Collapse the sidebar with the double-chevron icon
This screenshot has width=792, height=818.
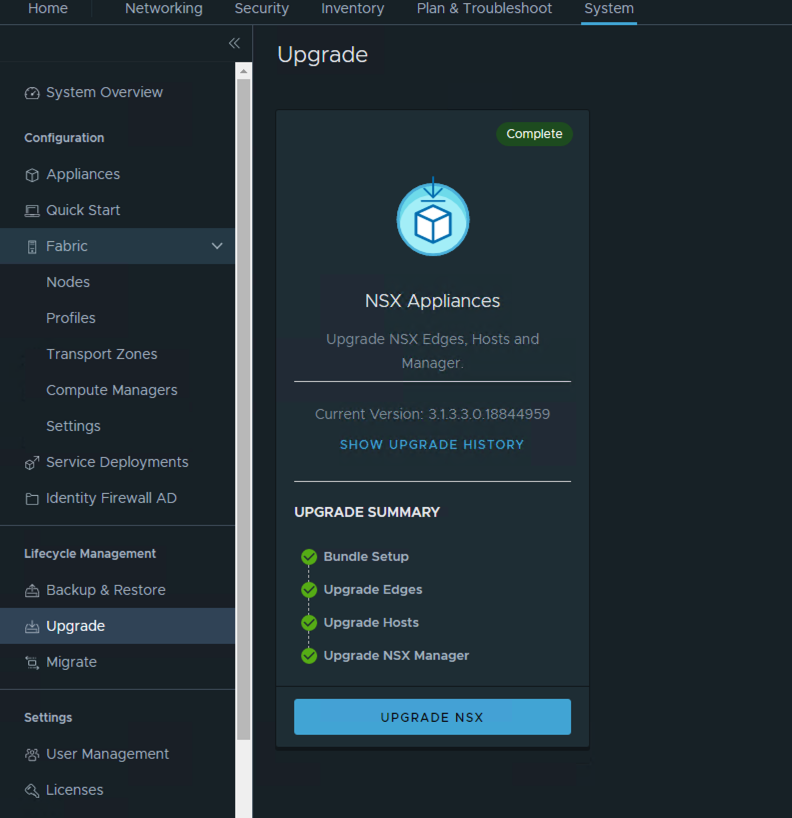234,43
